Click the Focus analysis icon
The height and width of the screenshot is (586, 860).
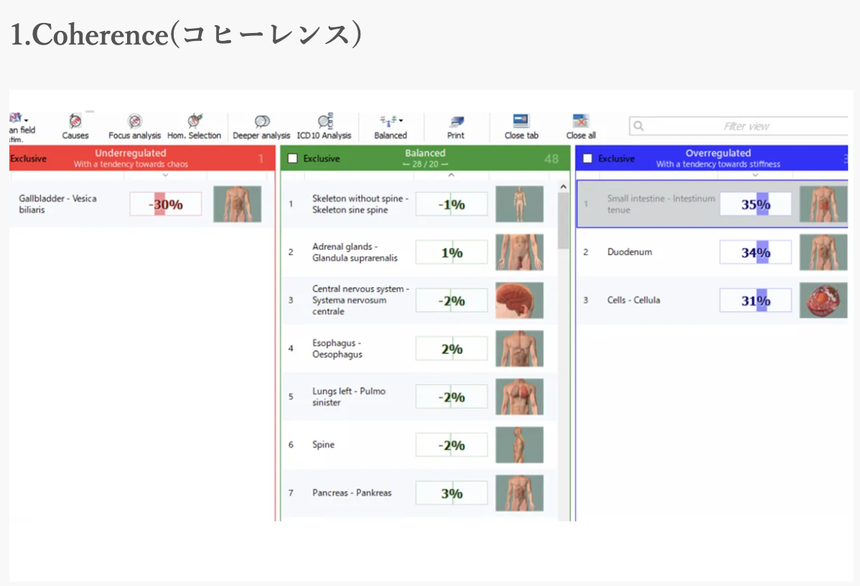[x=134, y=125]
